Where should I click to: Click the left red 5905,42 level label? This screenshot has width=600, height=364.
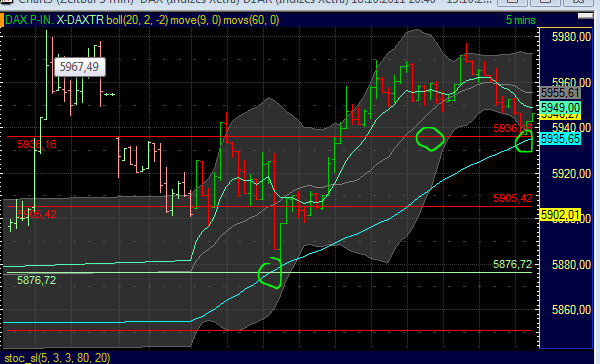tap(37, 214)
